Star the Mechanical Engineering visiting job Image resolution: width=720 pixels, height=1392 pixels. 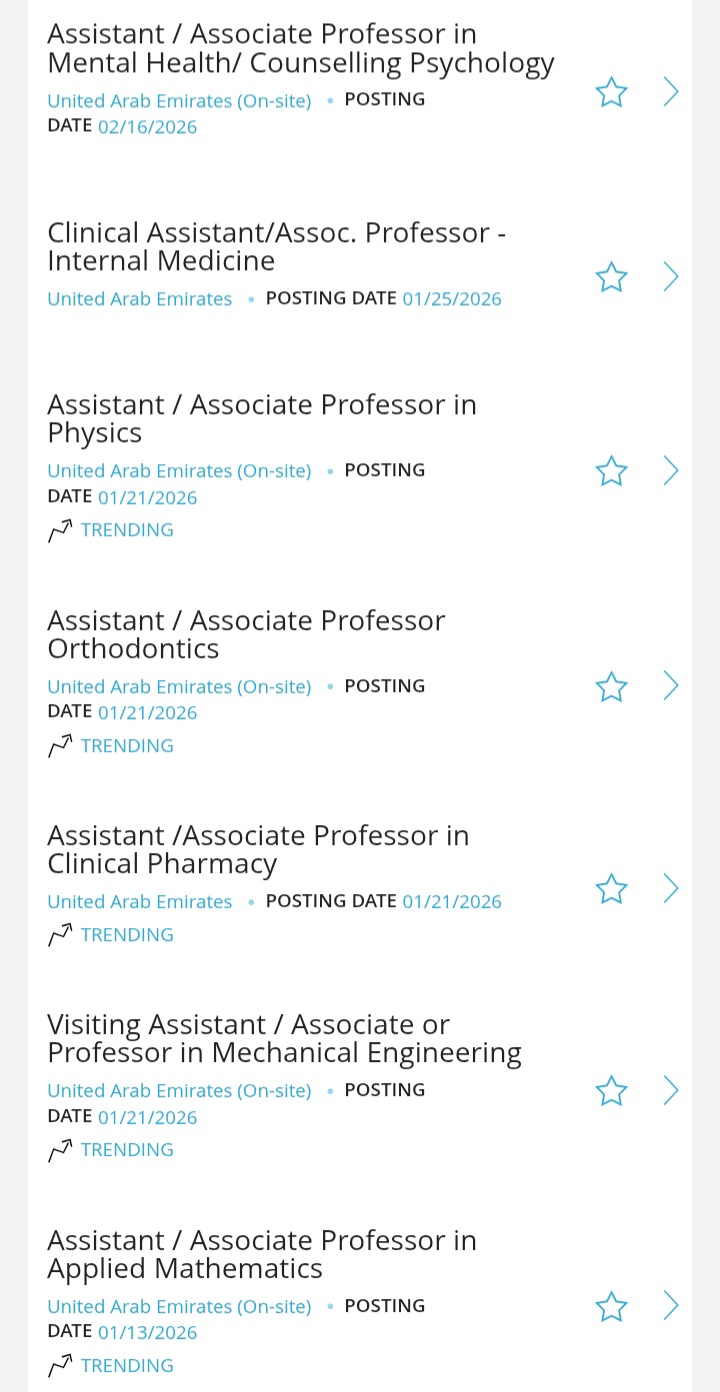point(611,1090)
